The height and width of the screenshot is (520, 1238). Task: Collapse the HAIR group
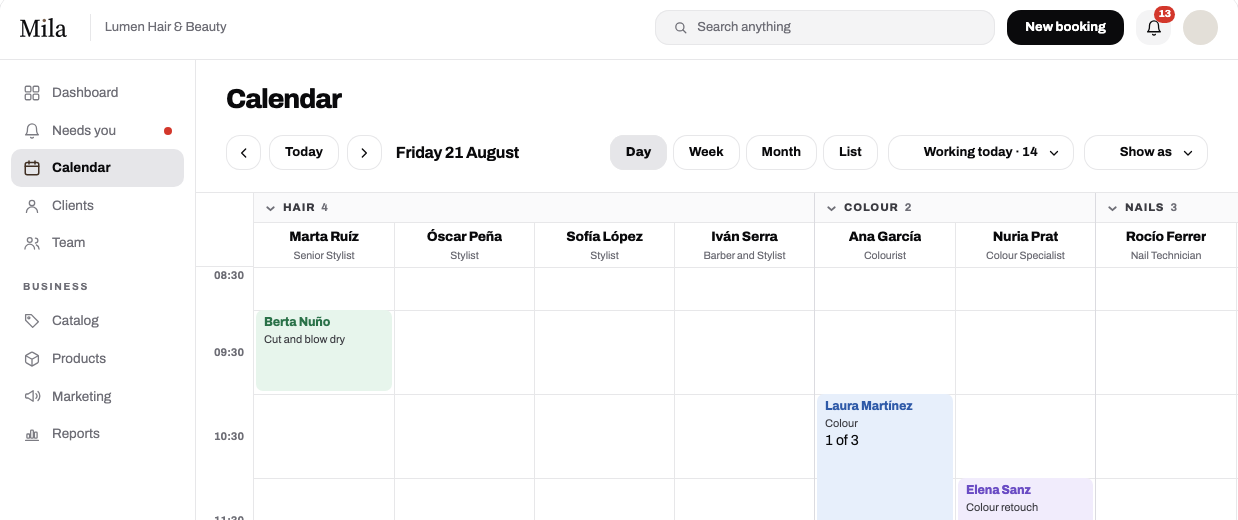[270, 208]
